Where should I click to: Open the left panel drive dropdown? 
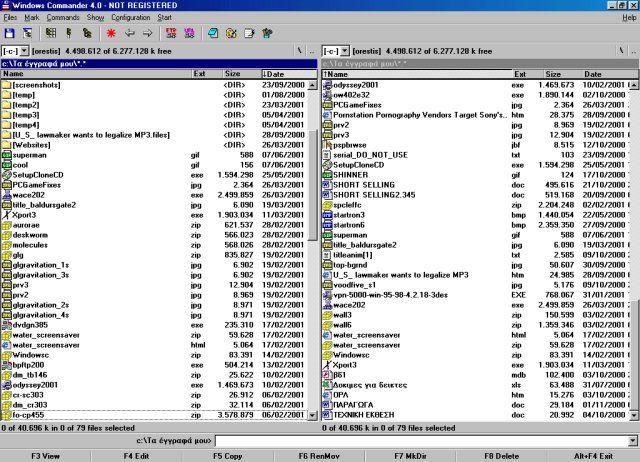[15, 50]
